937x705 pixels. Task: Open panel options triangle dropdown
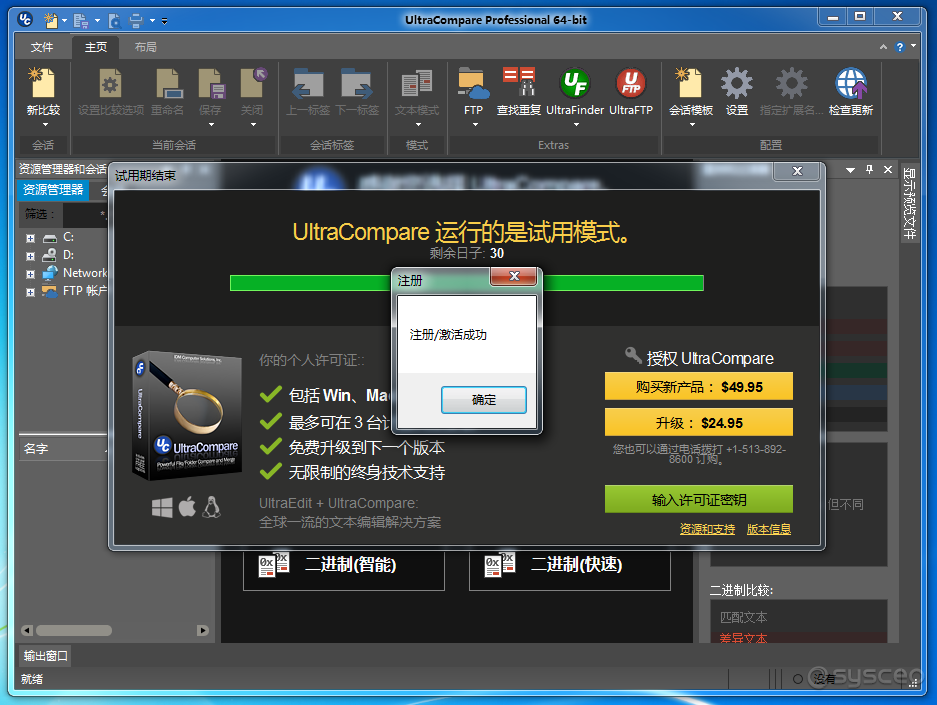click(x=850, y=170)
